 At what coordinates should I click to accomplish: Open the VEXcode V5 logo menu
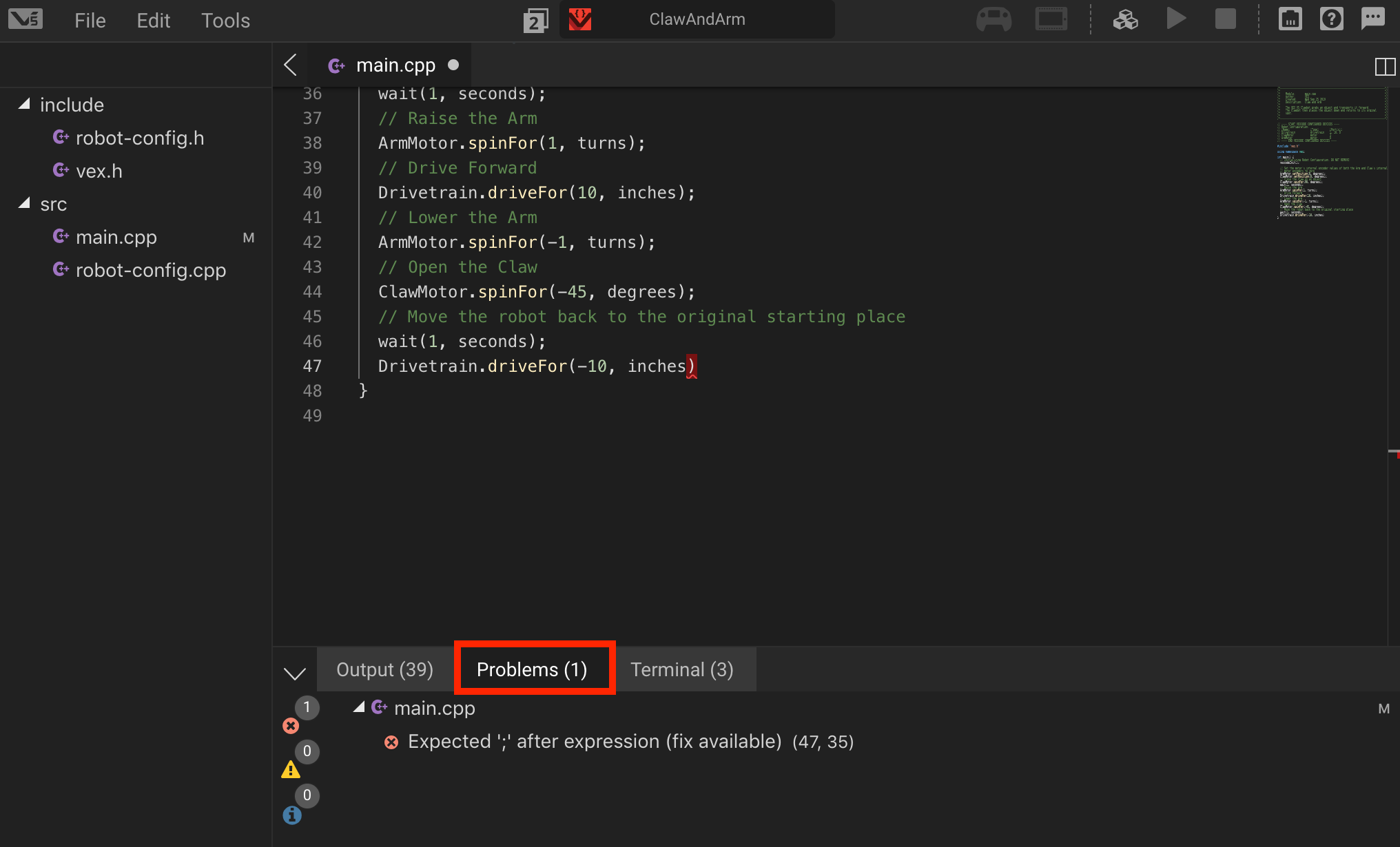point(25,19)
